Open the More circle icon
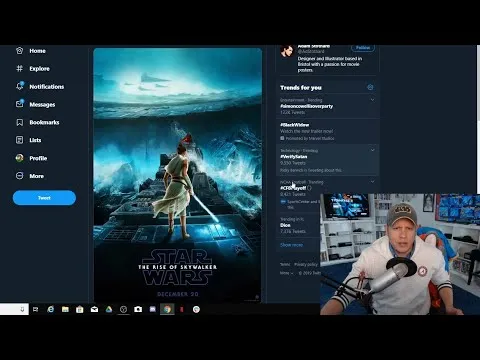 point(20,176)
